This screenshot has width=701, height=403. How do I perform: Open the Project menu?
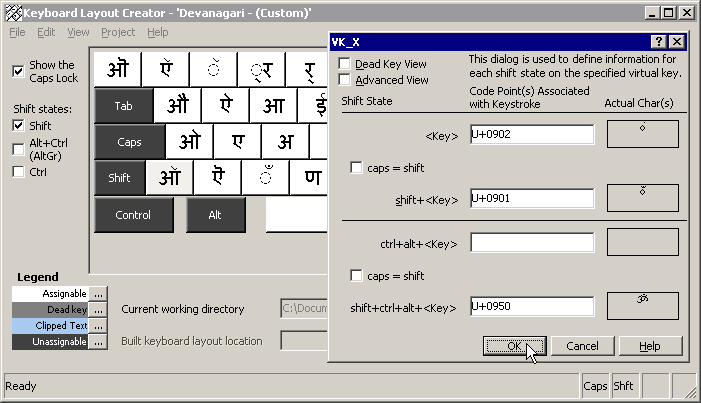[117, 32]
